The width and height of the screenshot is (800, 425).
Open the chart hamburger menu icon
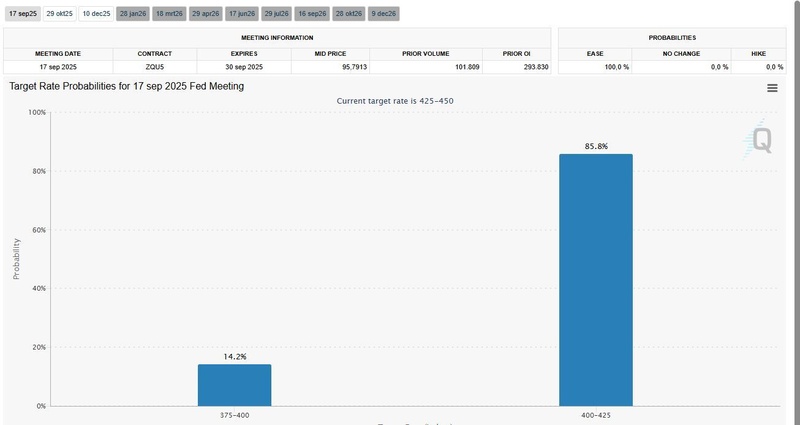772,88
